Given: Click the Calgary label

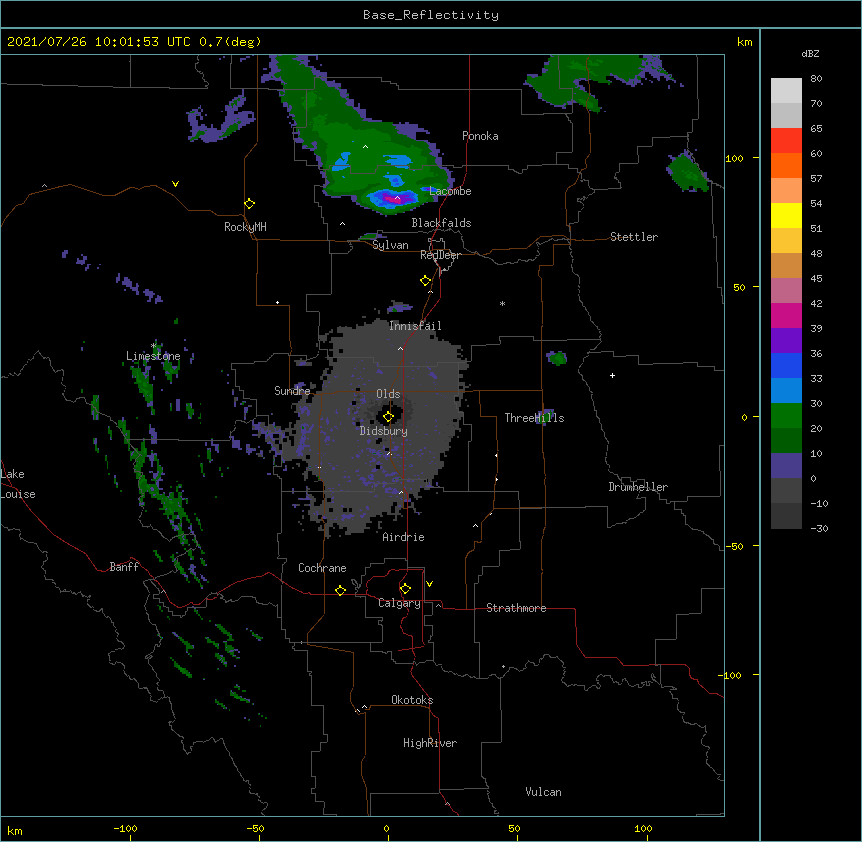Looking at the screenshot, I should click(399, 603).
